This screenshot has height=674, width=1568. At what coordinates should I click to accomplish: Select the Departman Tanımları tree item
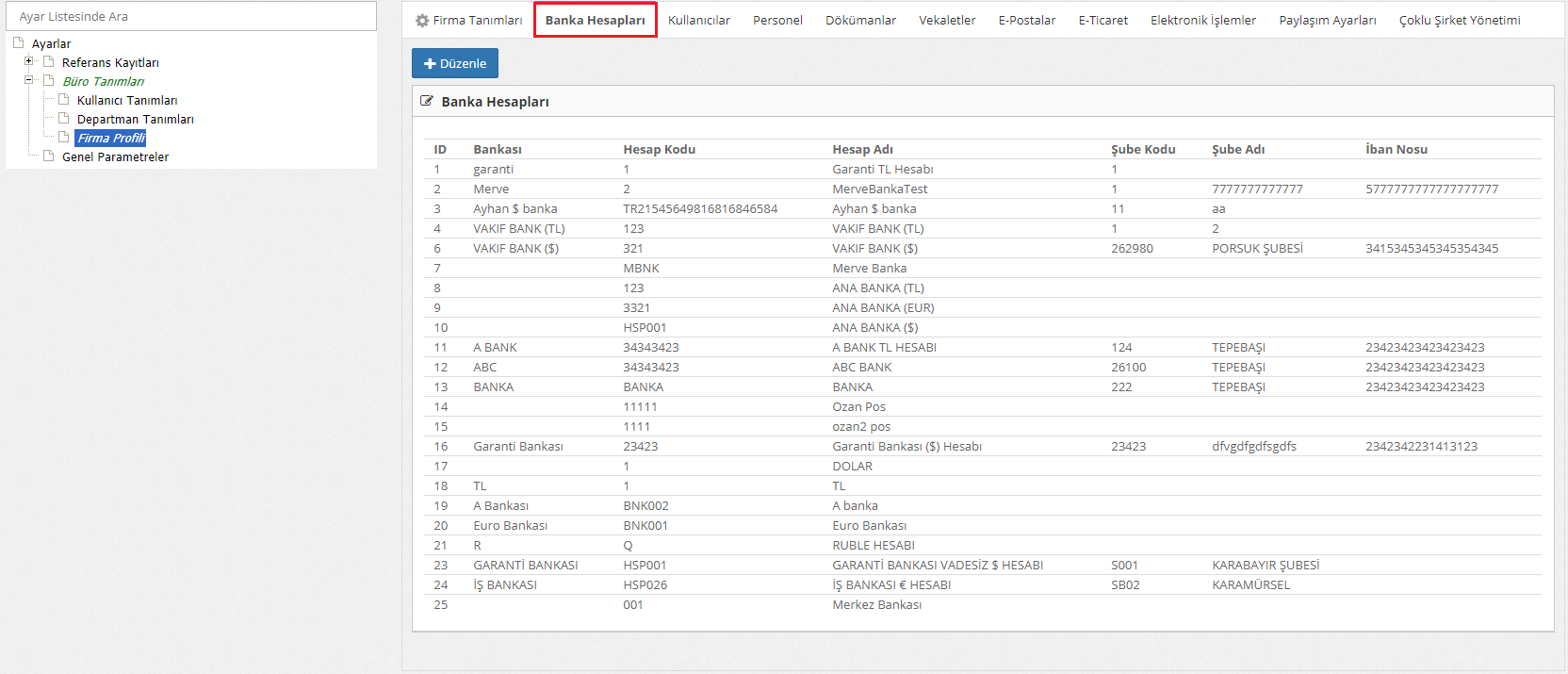pos(135,120)
